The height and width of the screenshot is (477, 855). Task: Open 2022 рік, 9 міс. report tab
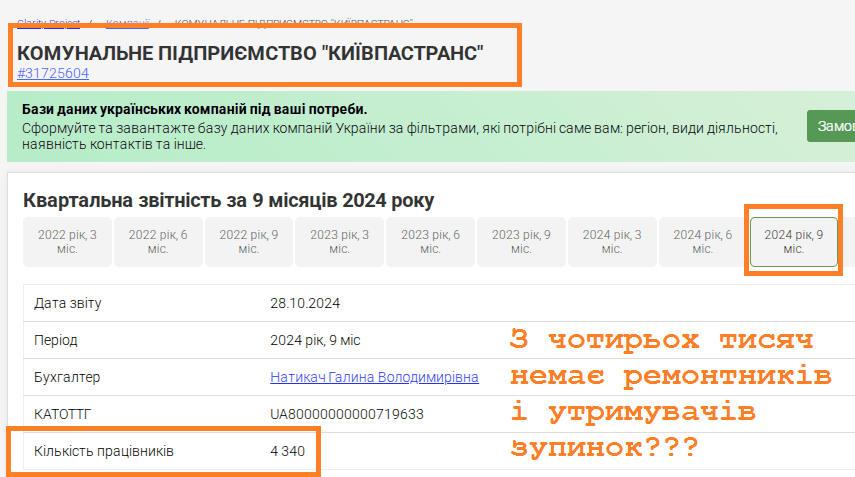[x=249, y=242]
